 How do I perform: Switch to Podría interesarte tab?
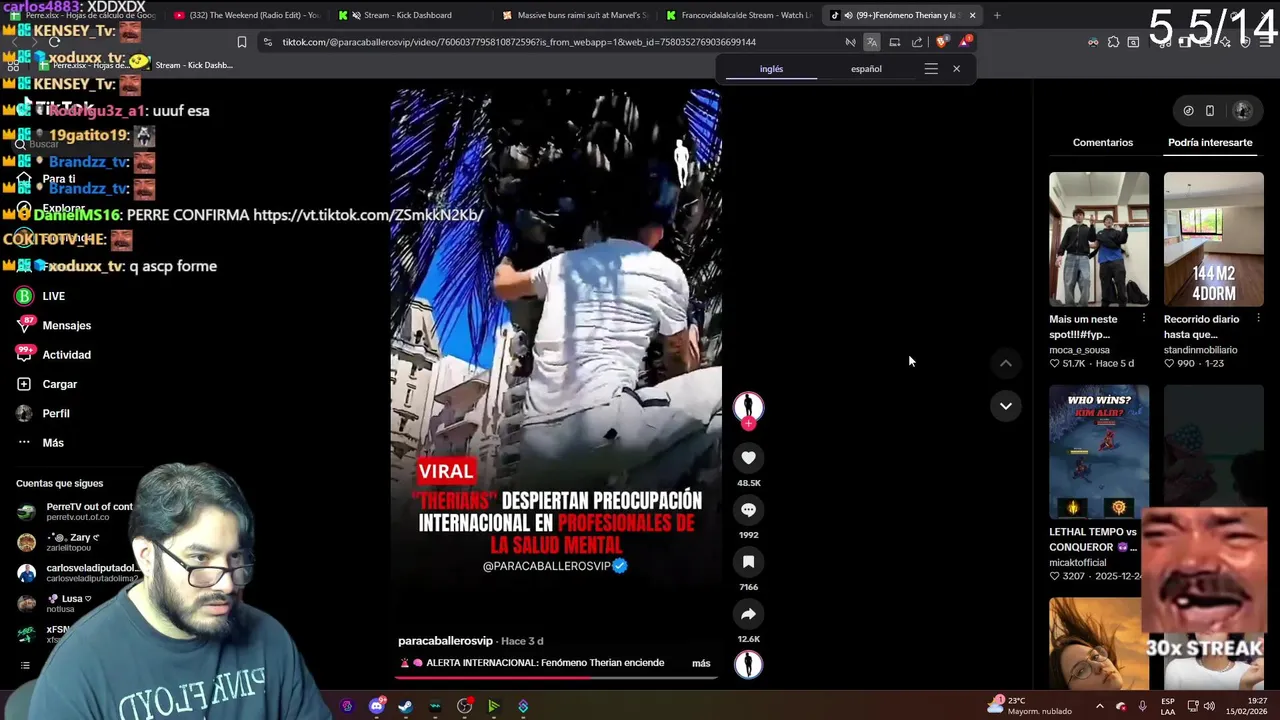click(1210, 142)
